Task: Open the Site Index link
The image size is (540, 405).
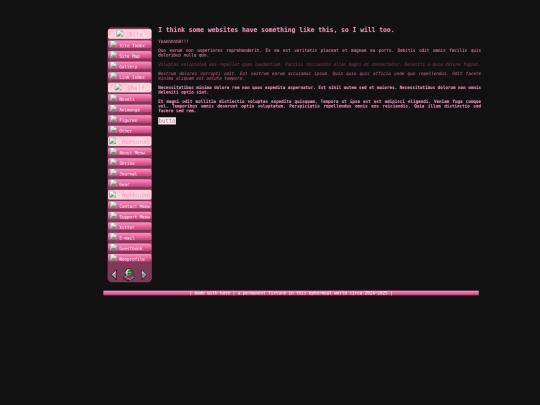Action: coord(130,45)
